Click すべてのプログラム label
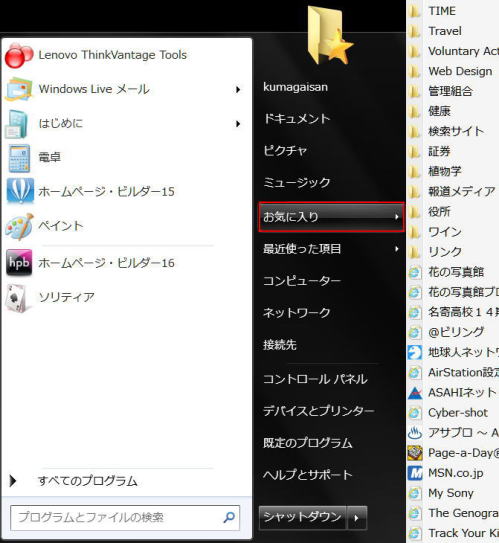This screenshot has width=499, height=543. click(x=88, y=481)
